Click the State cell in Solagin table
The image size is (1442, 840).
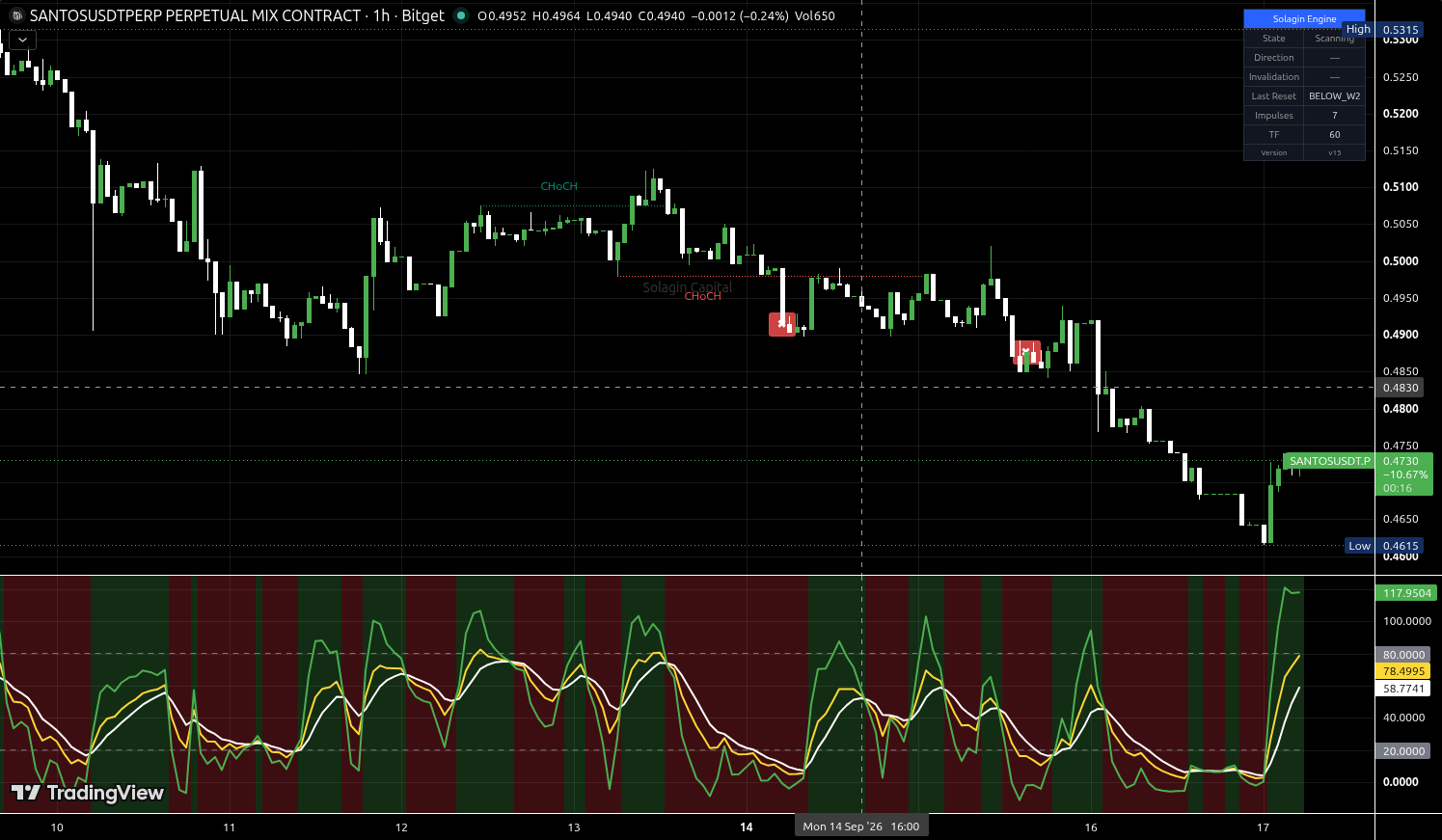click(1273, 39)
